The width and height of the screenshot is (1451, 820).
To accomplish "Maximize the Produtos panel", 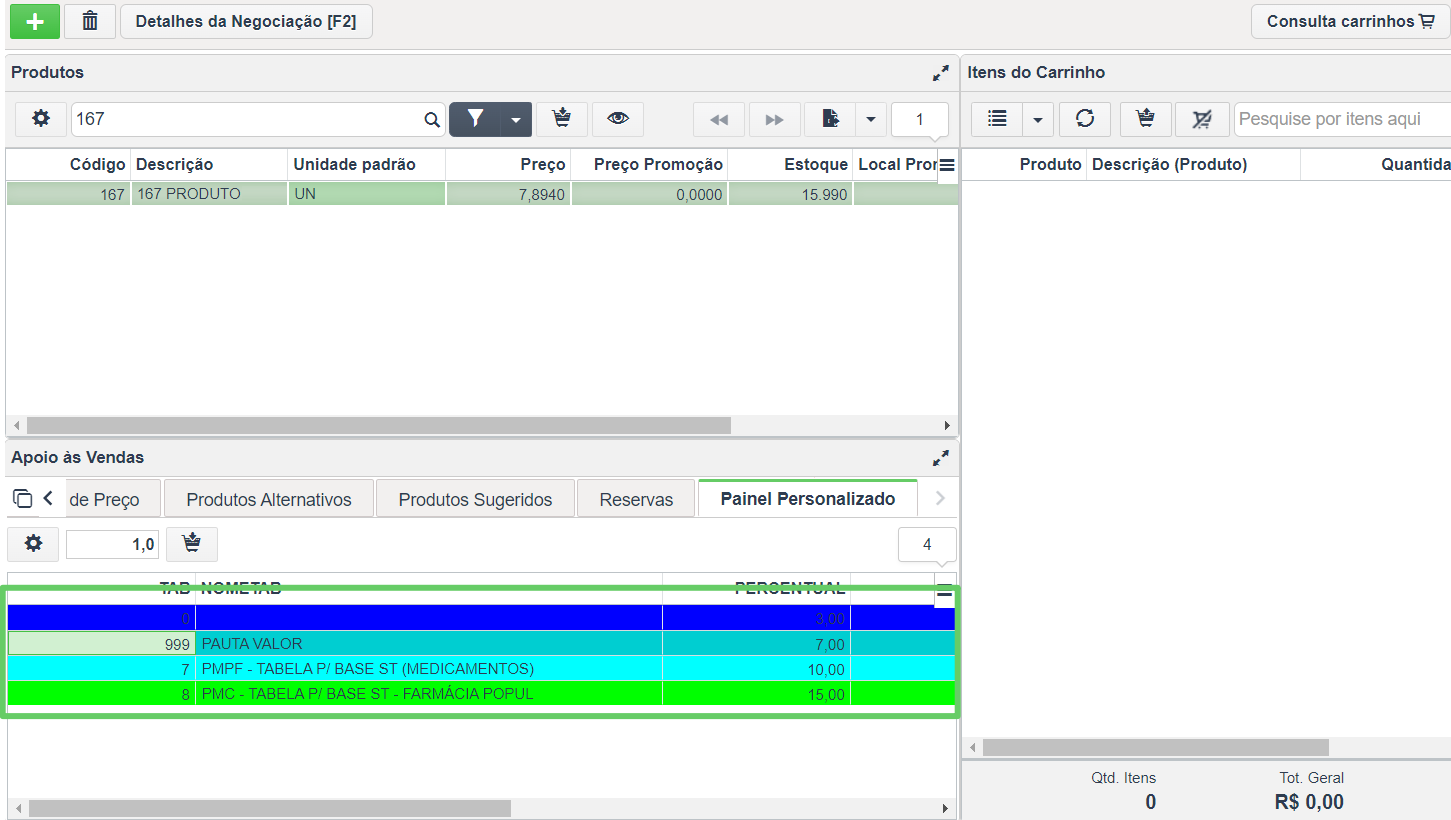I will [941, 73].
